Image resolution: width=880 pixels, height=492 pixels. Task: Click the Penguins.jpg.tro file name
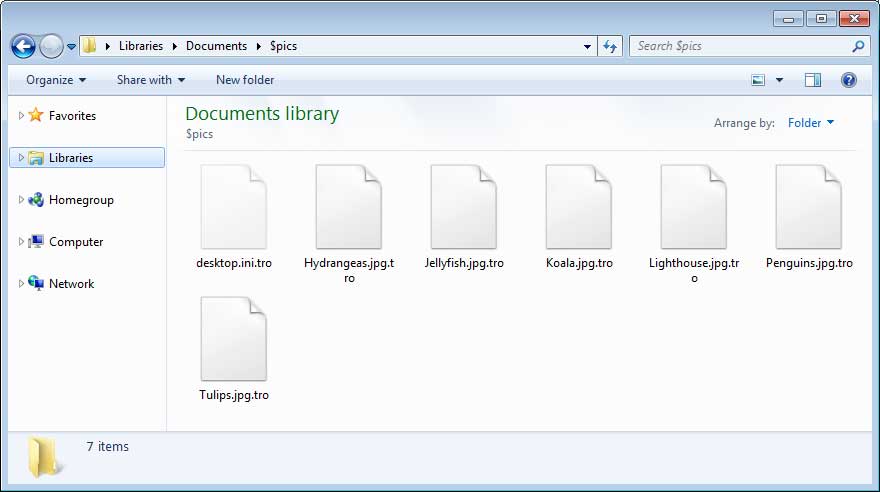click(809, 263)
